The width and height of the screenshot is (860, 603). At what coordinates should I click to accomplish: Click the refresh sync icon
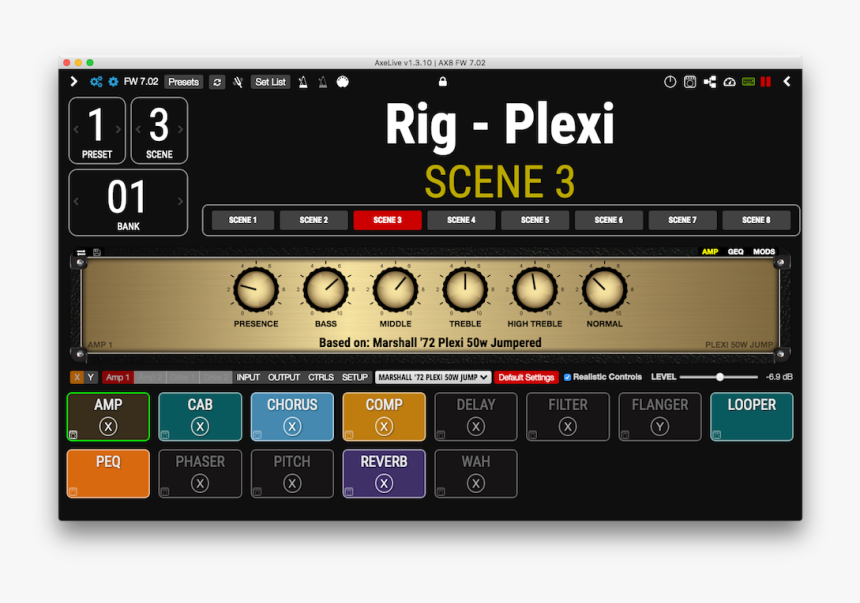point(217,82)
